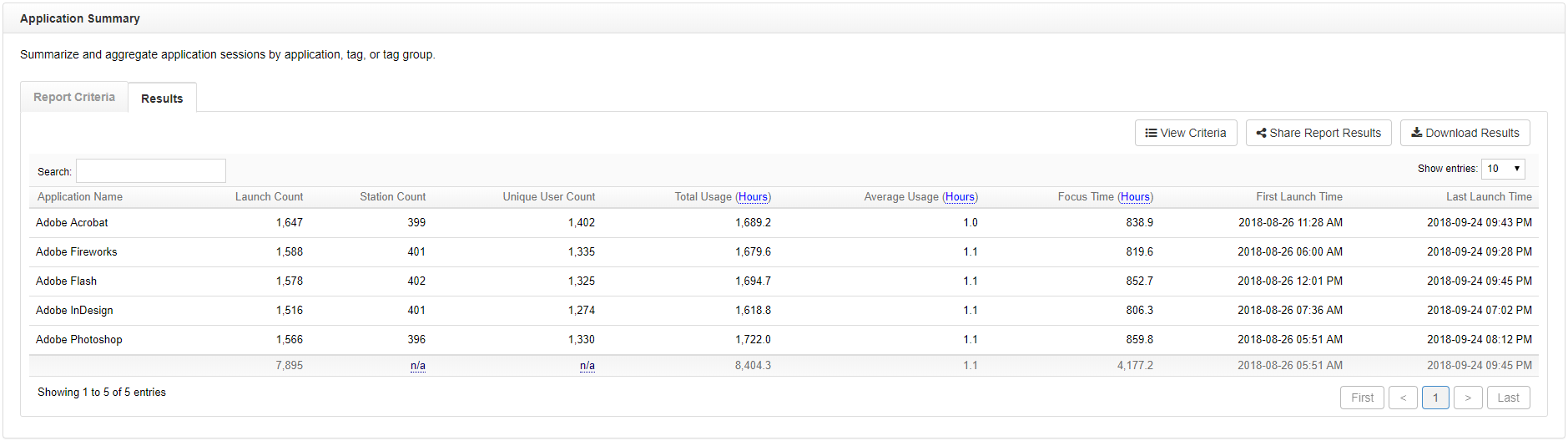Click the First pagination button
The image size is (1568, 441).
tap(1362, 398)
